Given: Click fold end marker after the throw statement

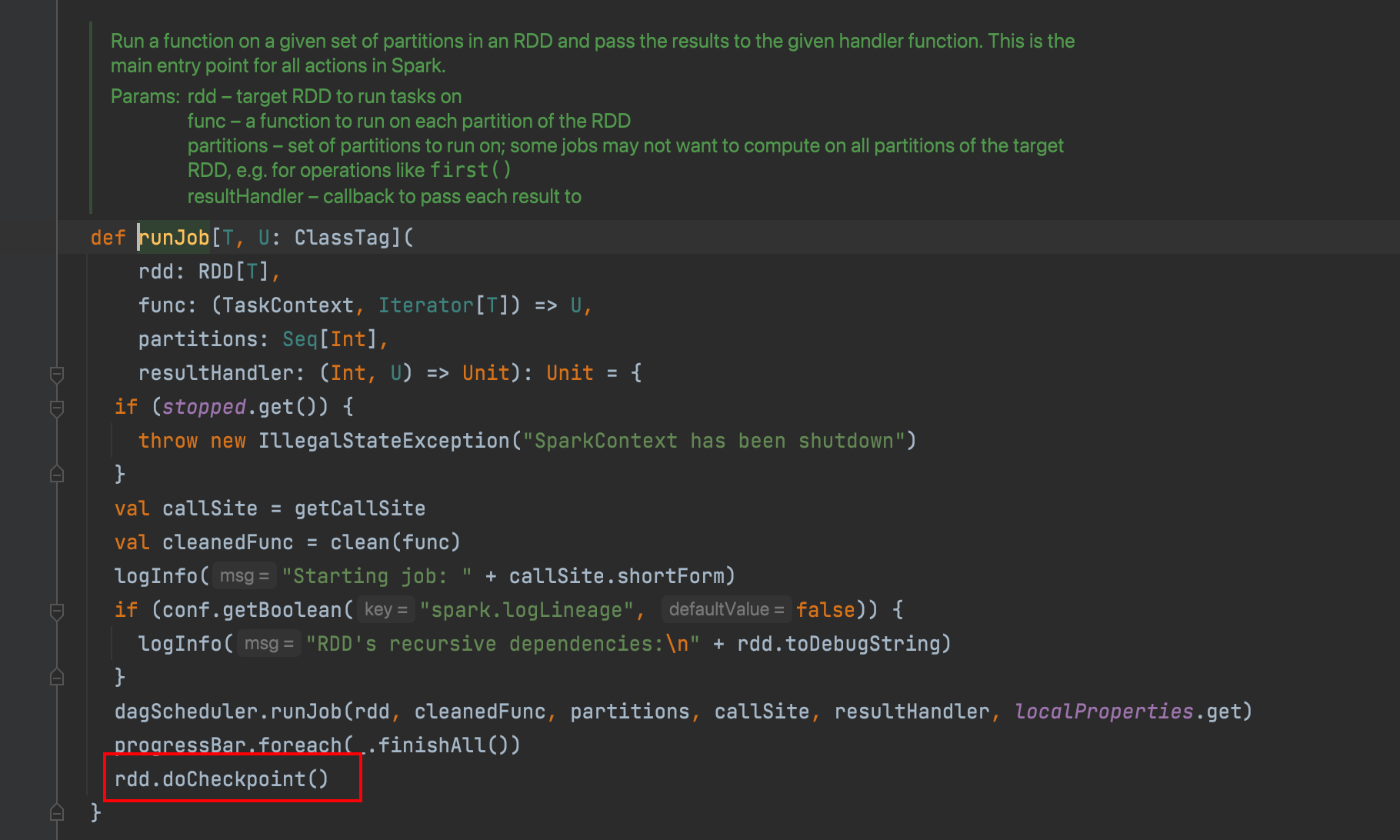Looking at the screenshot, I should (x=57, y=475).
